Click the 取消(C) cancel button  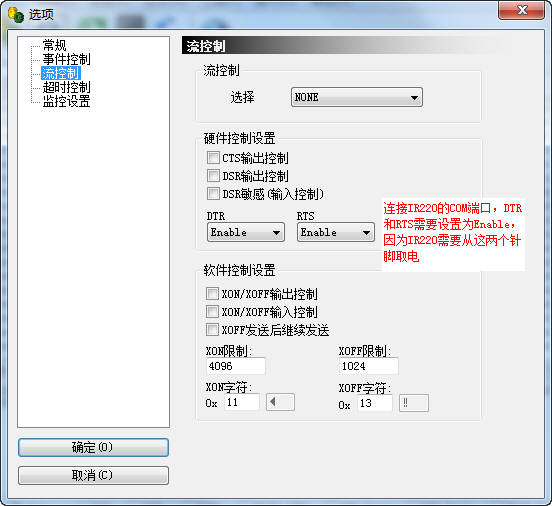coord(93,475)
